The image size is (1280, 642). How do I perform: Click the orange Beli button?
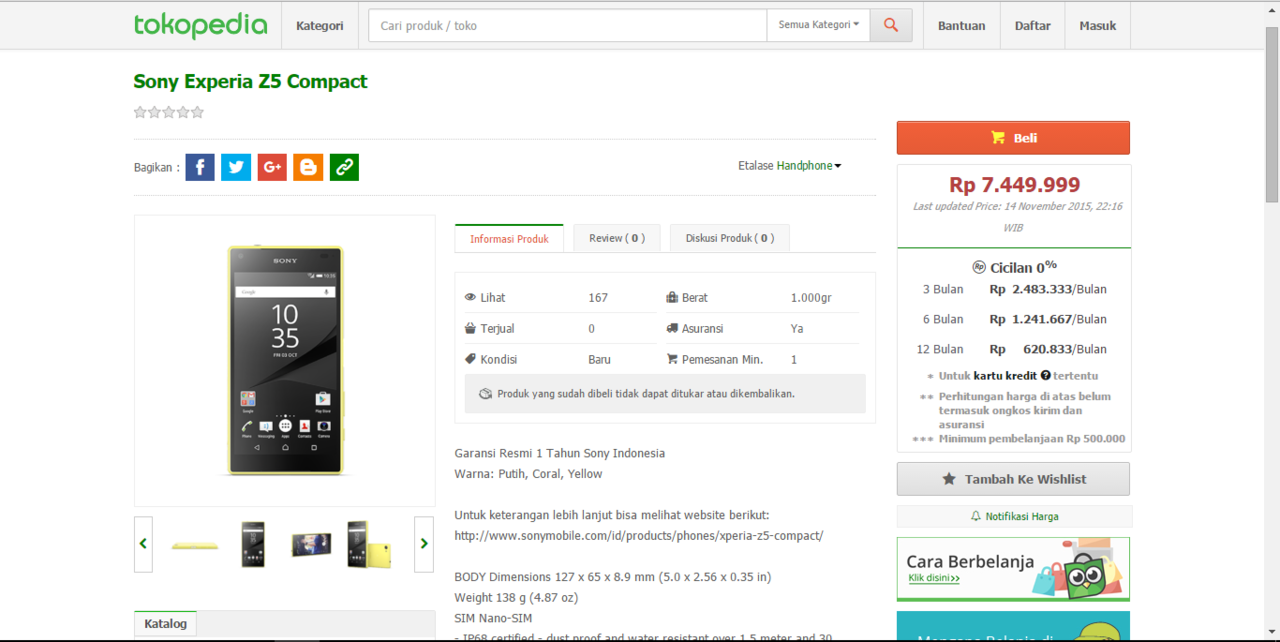[x=1013, y=138]
